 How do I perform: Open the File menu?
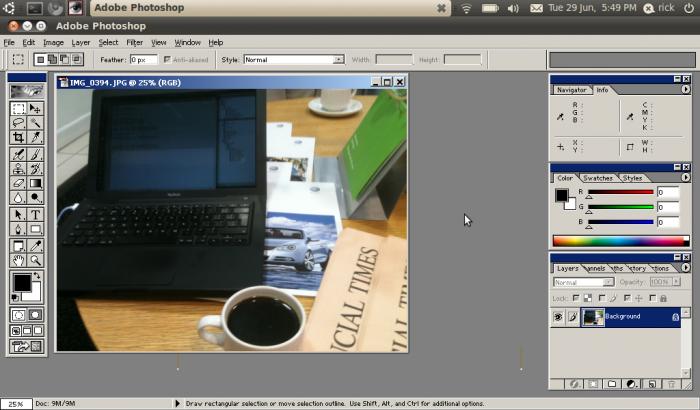(x=9, y=42)
